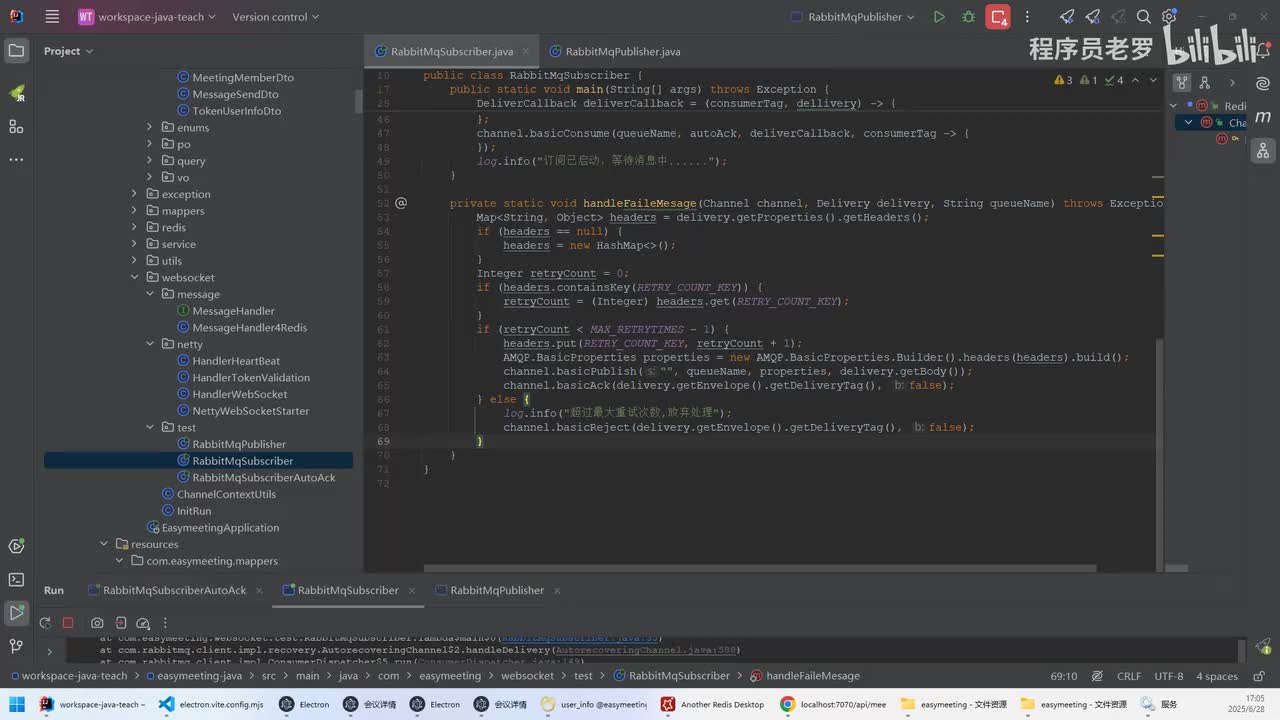Open the Git tool window
This screenshot has width=1280, height=720.
pyautogui.click(x=16, y=646)
